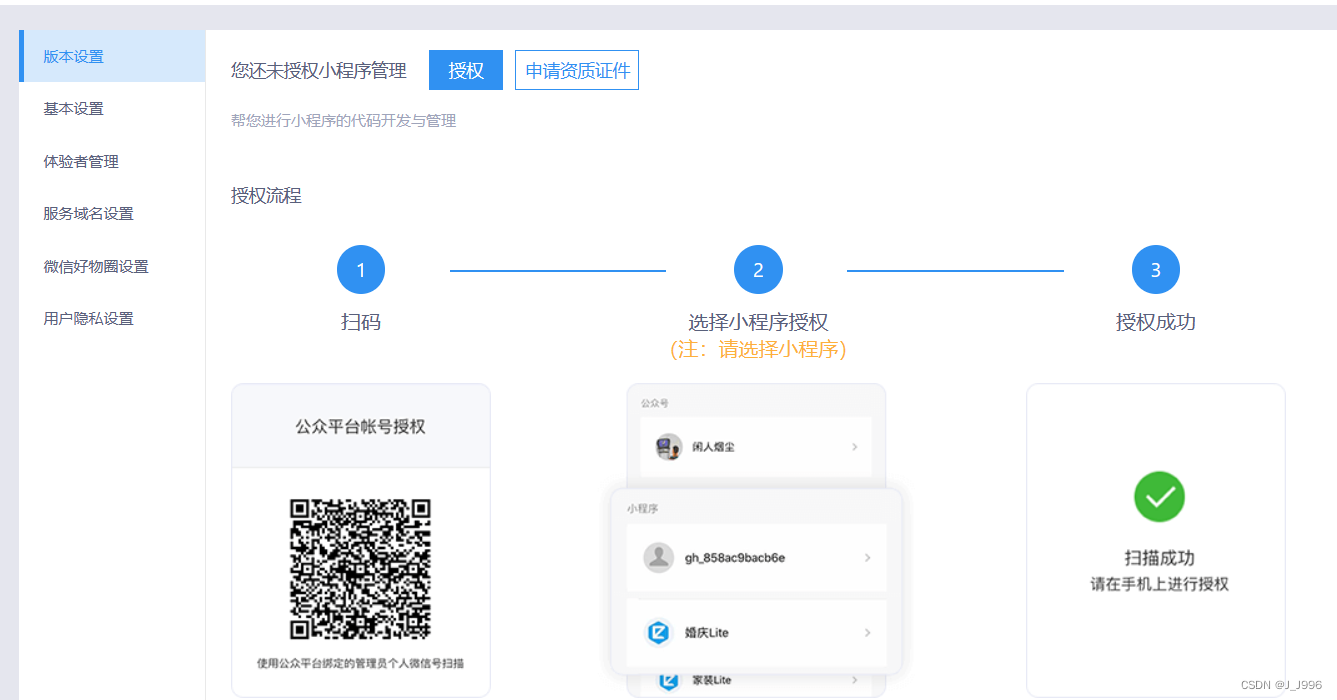Select 服务域名设置 in sidebar
The width and height of the screenshot is (1337, 700).
click(x=112, y=213)
